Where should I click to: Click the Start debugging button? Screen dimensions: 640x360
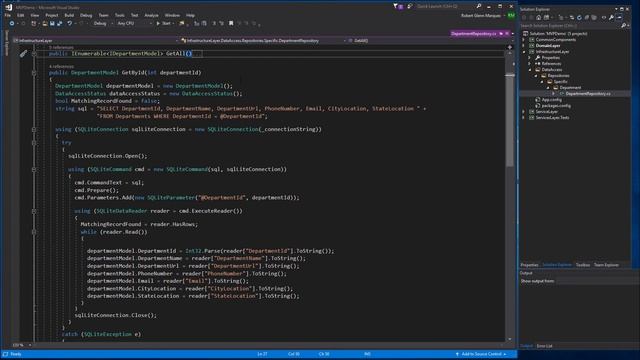click(x=164, y=24)
